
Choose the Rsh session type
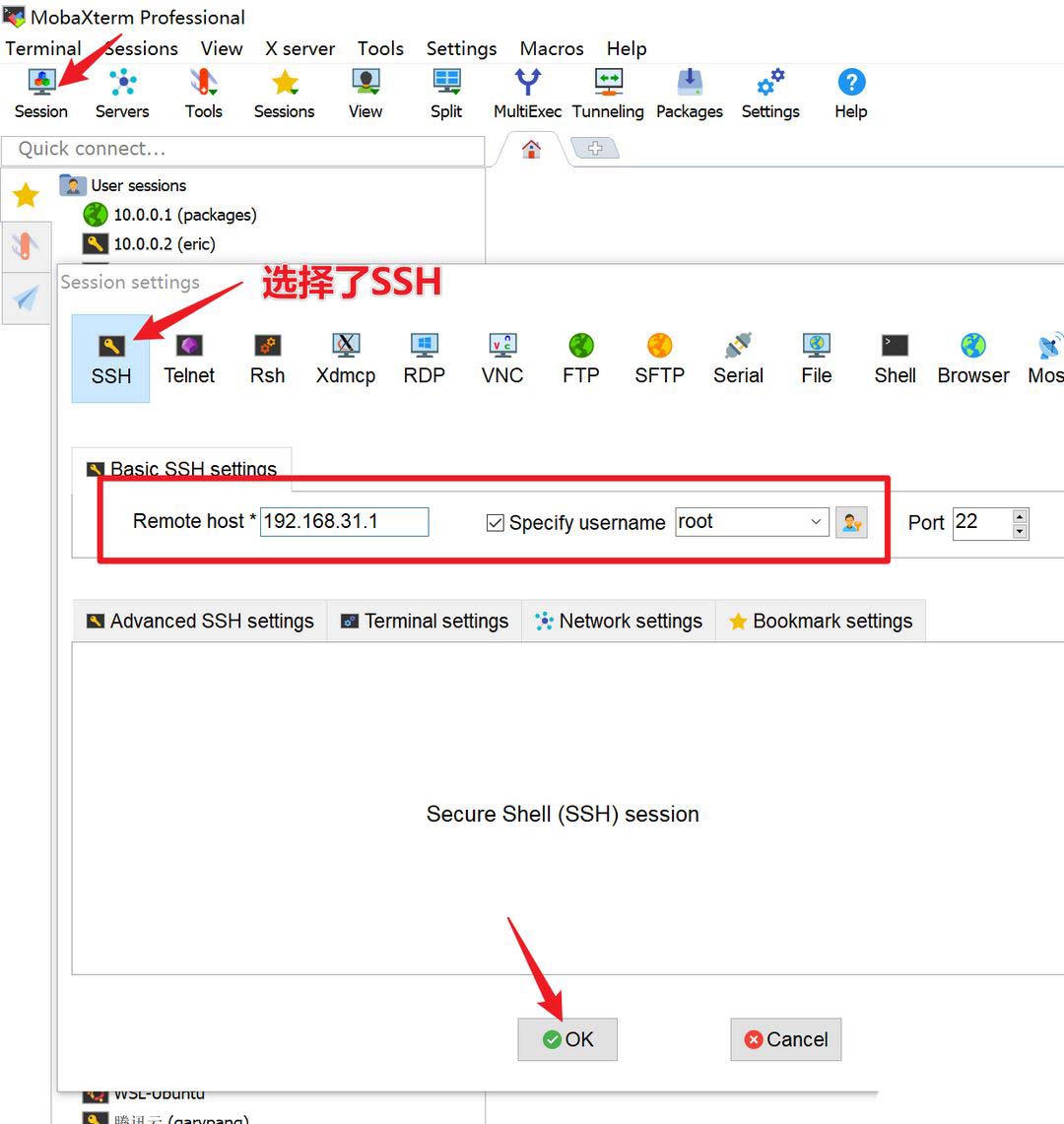[x=267, y=359]
